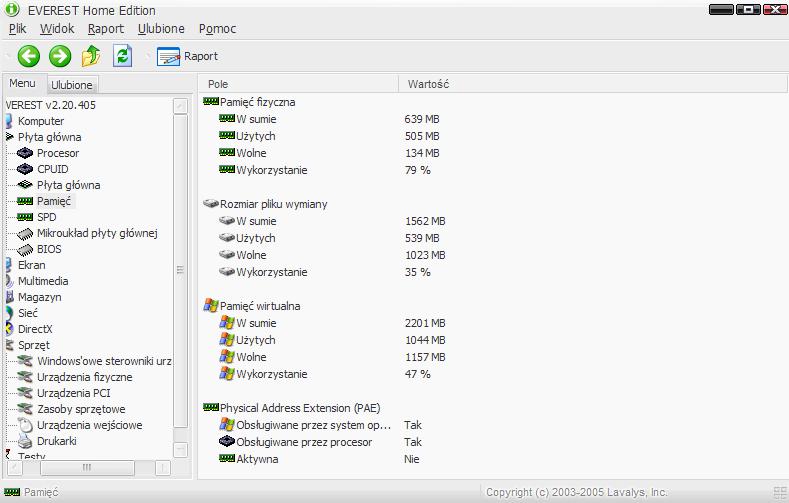Click the 2201 MB virtual memory total

[x=425, y=323]
